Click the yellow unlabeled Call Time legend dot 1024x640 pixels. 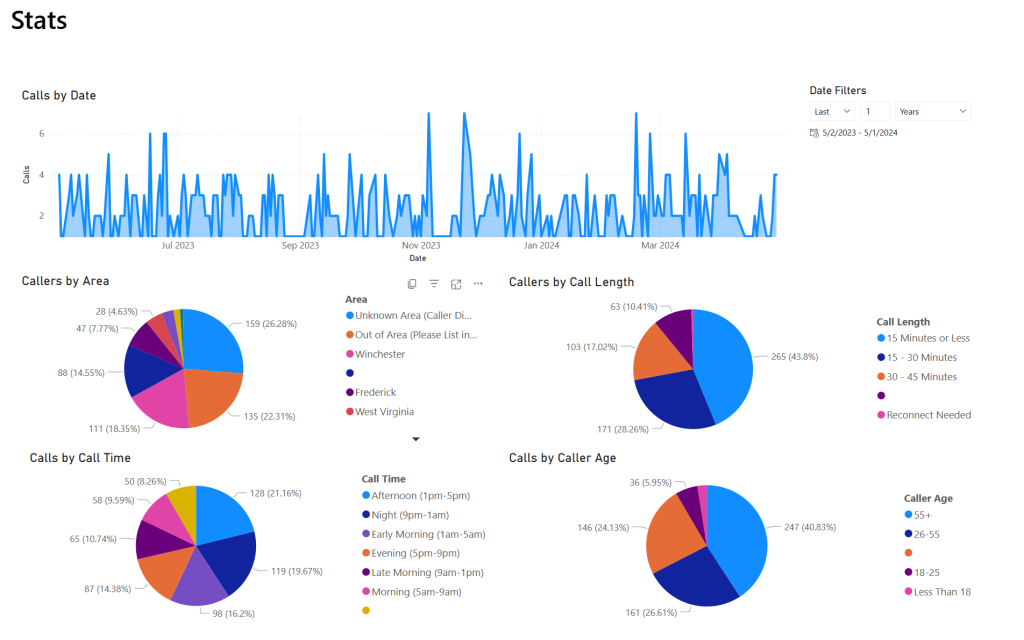366,611
